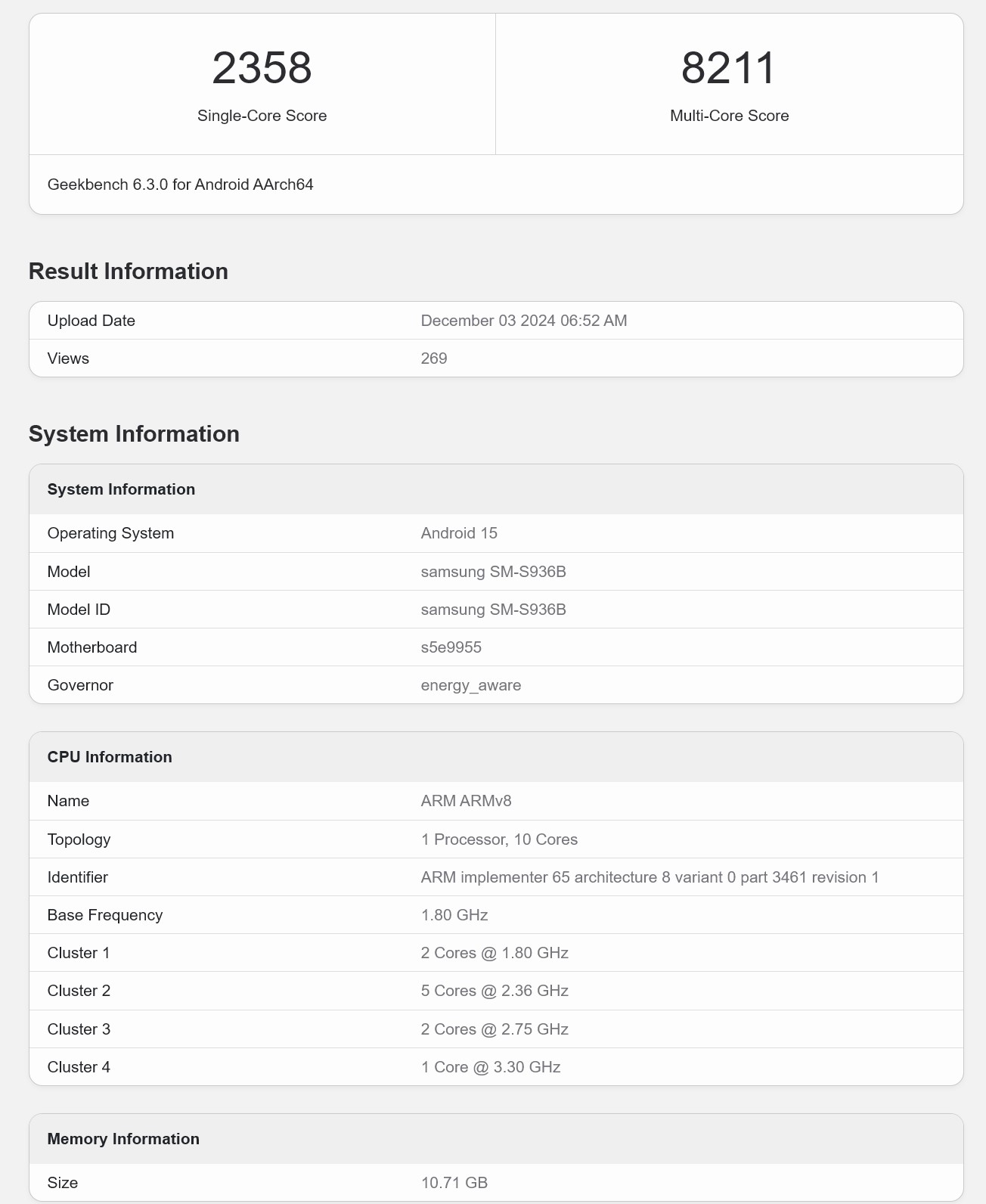
Task: Click the motherboard value s5e9955
Action: [451, 647]
